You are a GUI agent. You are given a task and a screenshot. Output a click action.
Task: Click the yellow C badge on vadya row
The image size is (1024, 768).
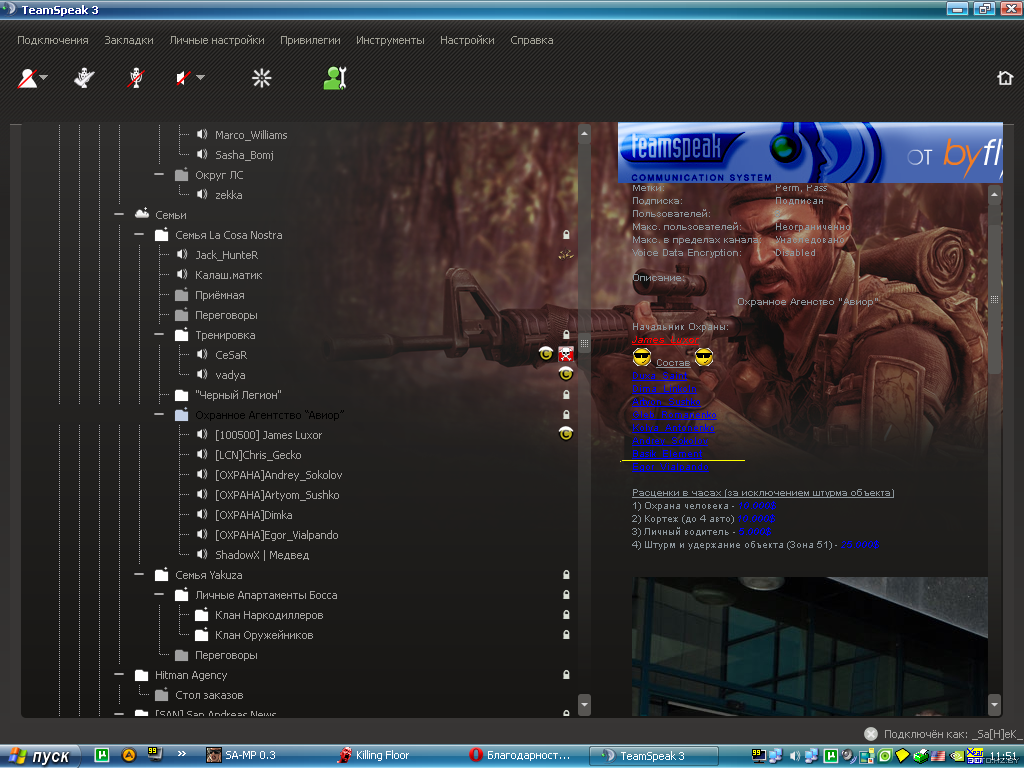[x=566, y=374]
